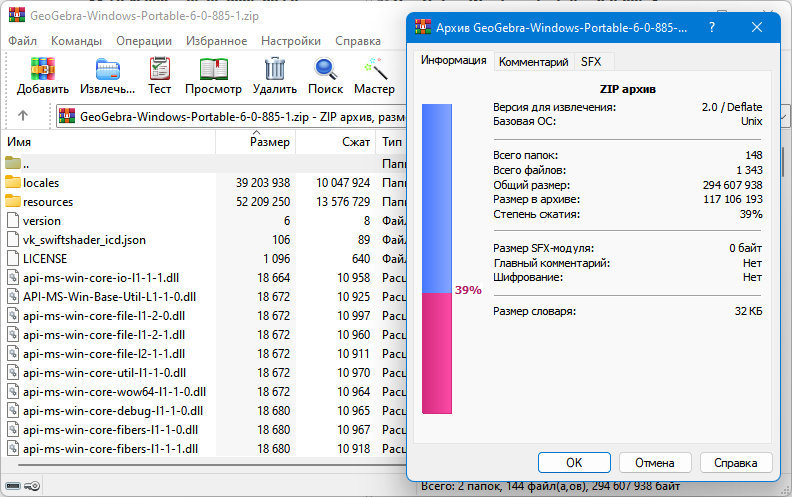Click the parent folder '..' icon
Viewport: 792px width, 497px height.
(13, 163)
